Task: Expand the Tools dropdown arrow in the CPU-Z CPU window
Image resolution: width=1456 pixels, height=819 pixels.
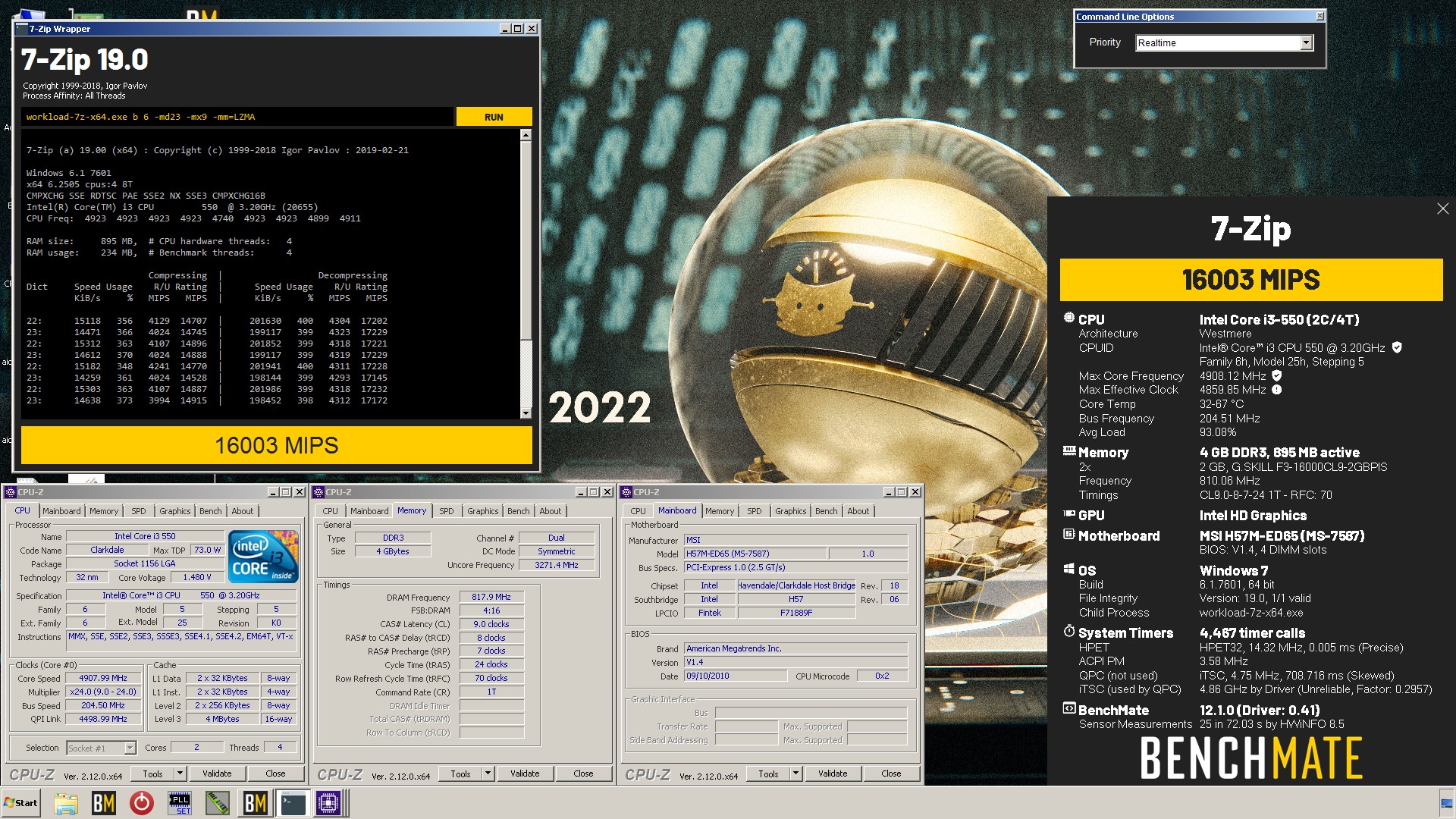Action: tap(180, 773)
